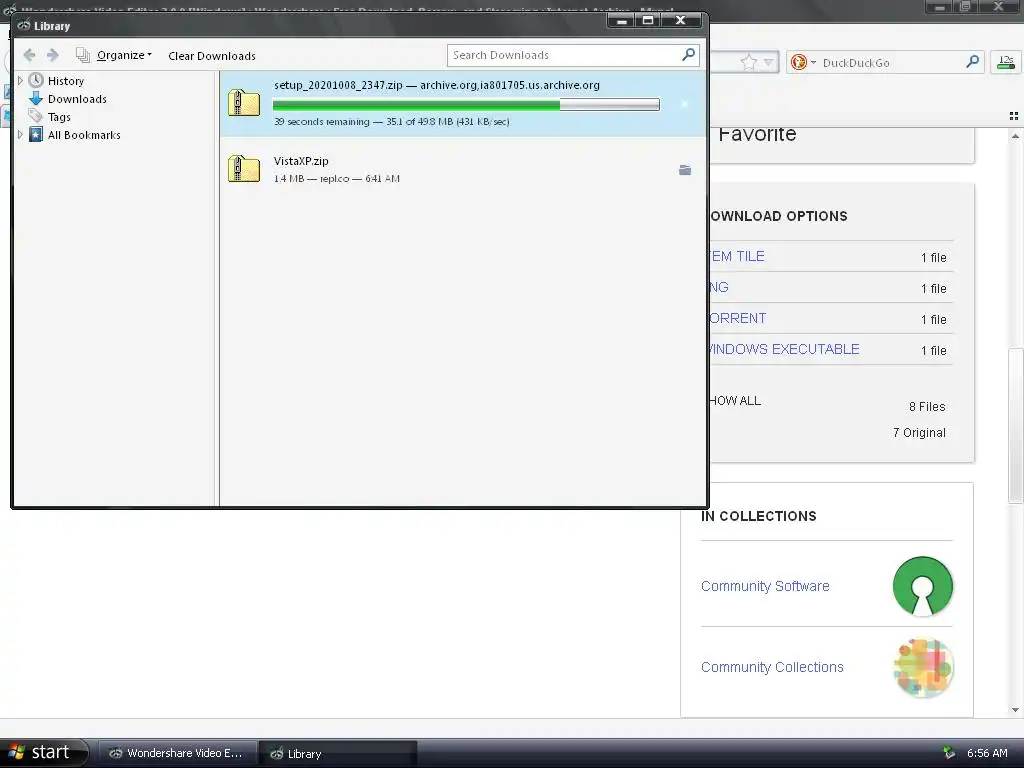This screenshot has height=768, width=1024.
Task: Open Community Collections link
Action: tap(772, 667)
